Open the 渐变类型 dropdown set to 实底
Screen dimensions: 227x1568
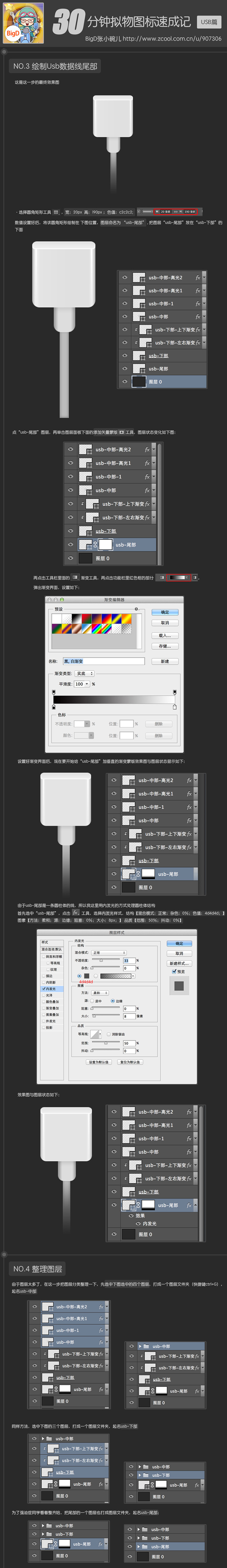85,673
